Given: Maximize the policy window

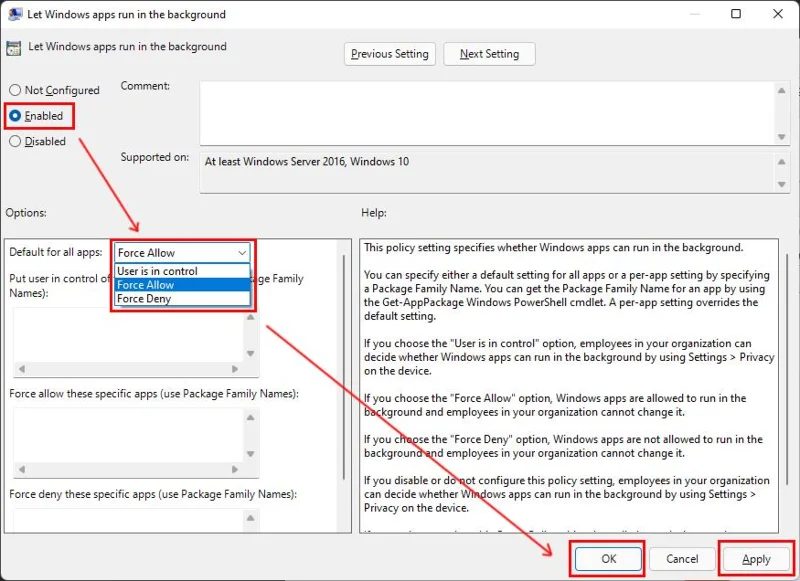Looking at the screenshot, I should click(x=736, y=14).
